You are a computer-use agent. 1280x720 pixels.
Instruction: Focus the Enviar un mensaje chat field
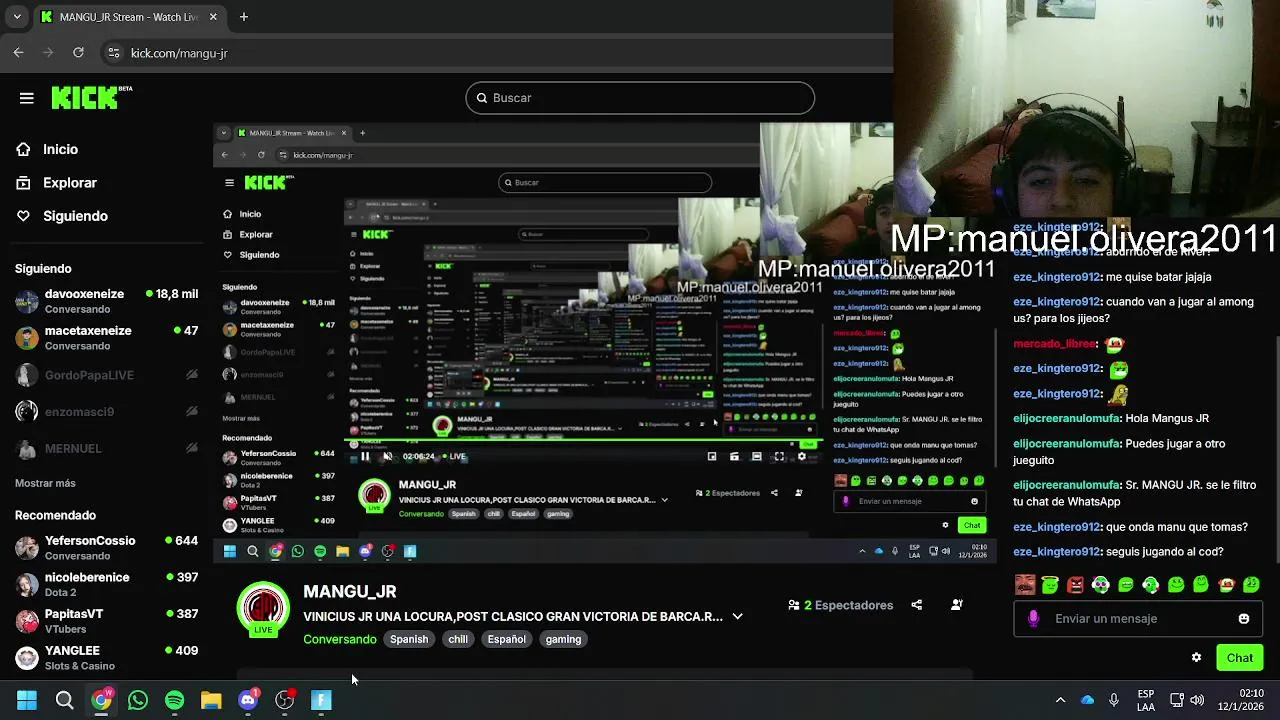1136,619
